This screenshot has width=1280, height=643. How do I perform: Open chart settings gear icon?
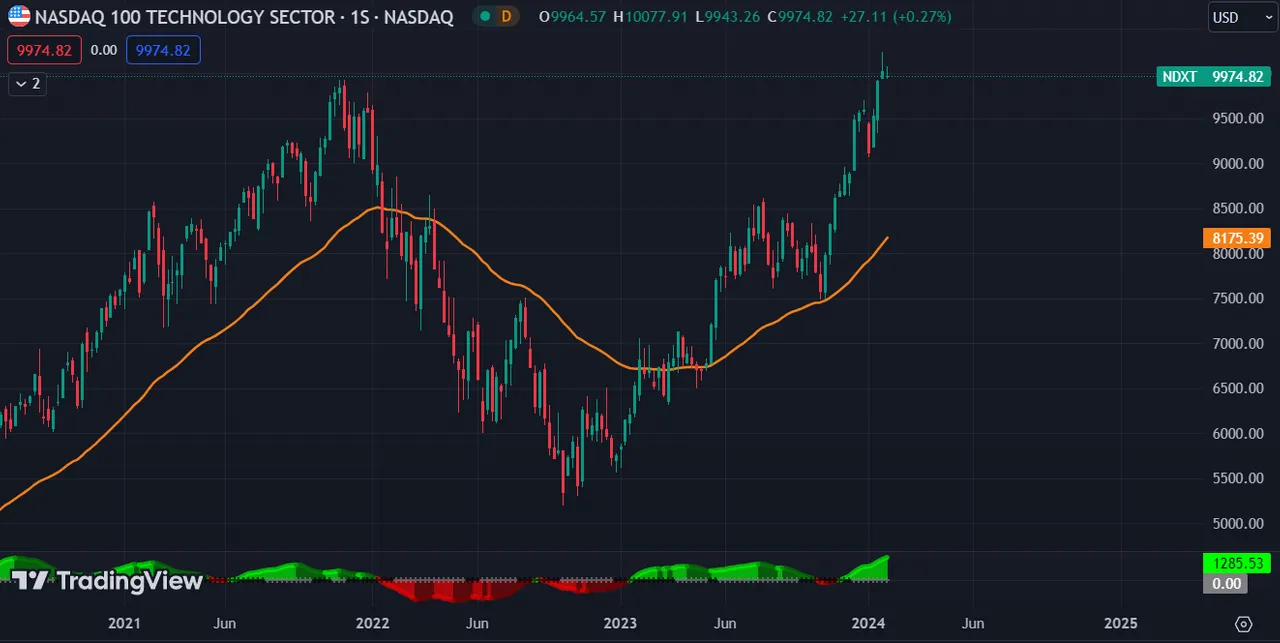coord(1243,623)
